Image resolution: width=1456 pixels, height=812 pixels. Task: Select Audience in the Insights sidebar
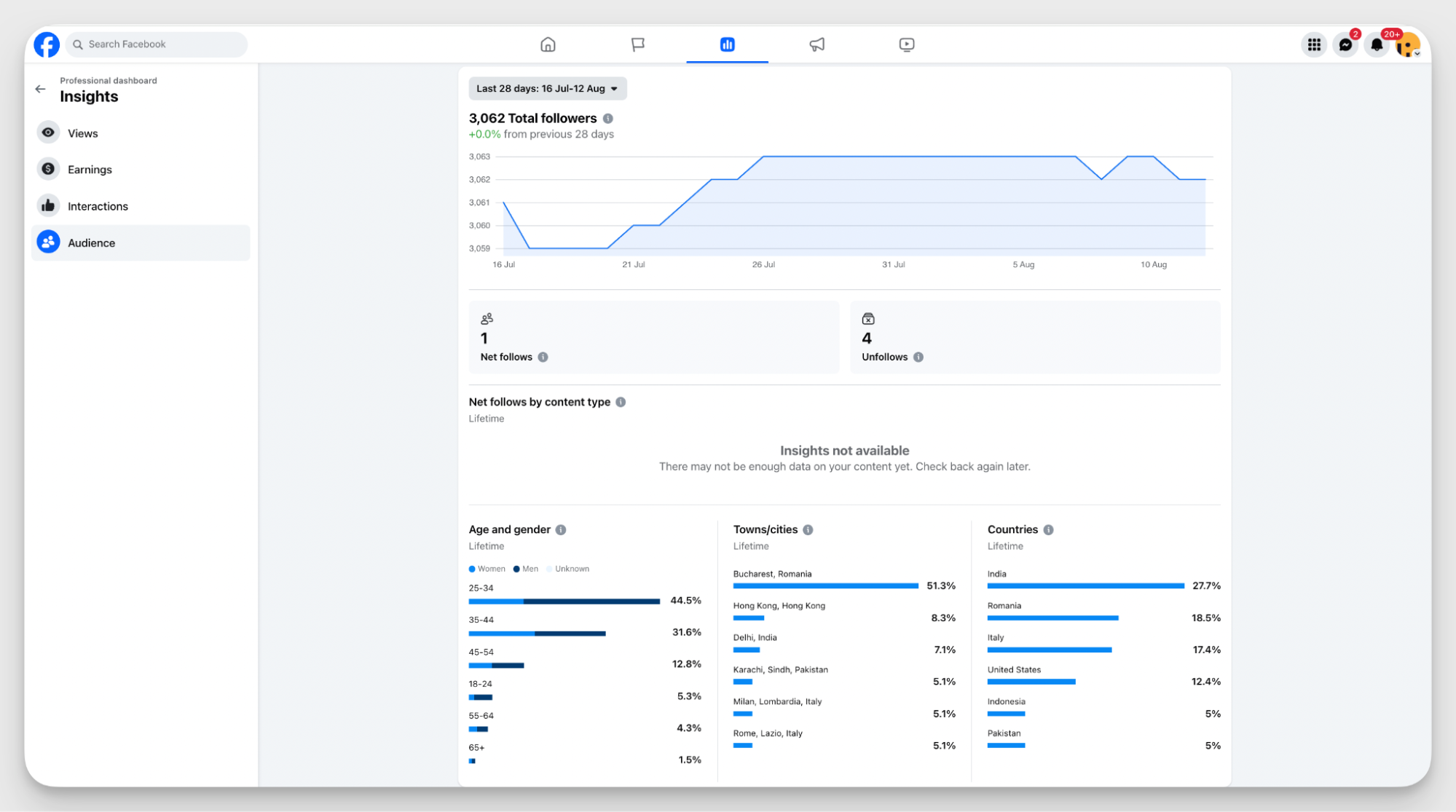(x=141, y=243)
